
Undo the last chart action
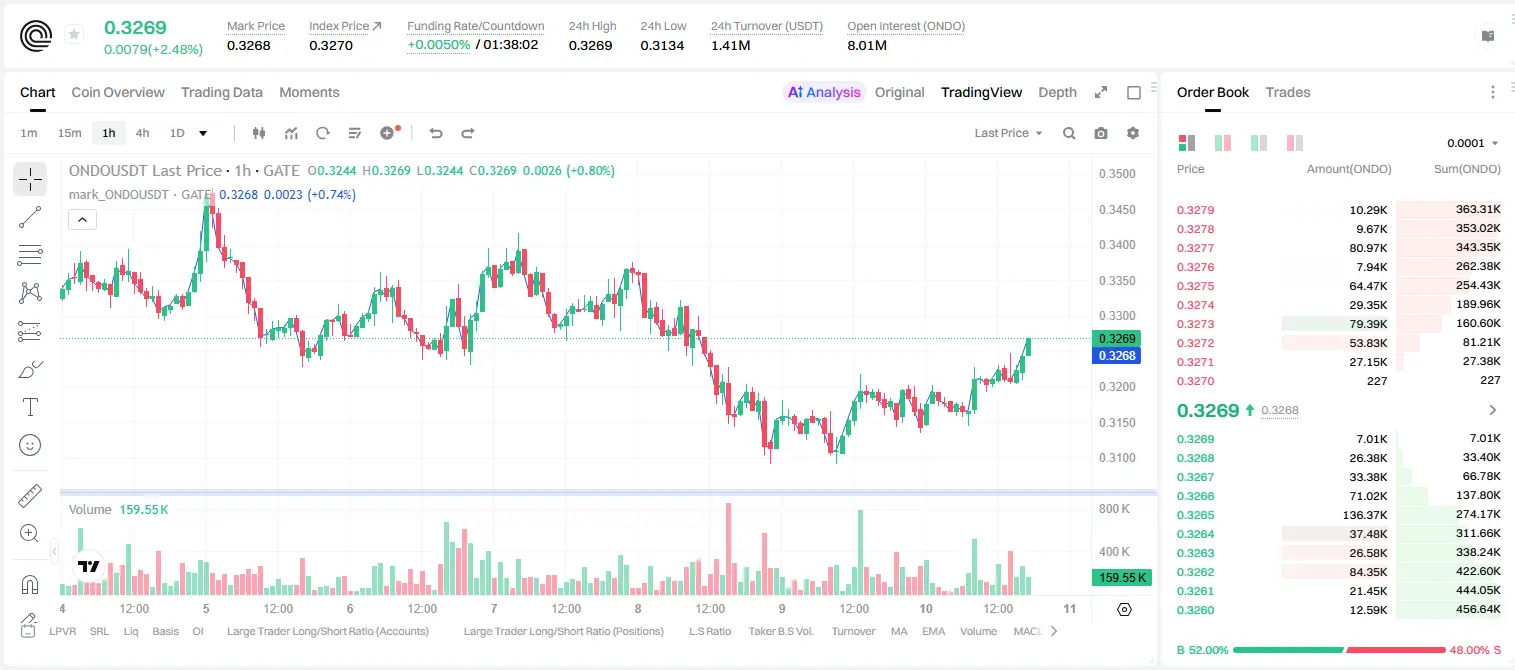435,133
